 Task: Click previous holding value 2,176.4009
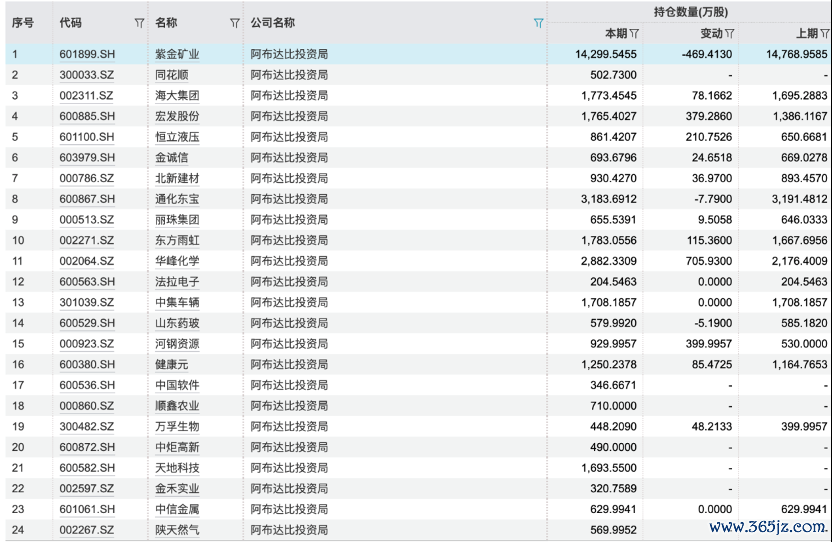800,261
